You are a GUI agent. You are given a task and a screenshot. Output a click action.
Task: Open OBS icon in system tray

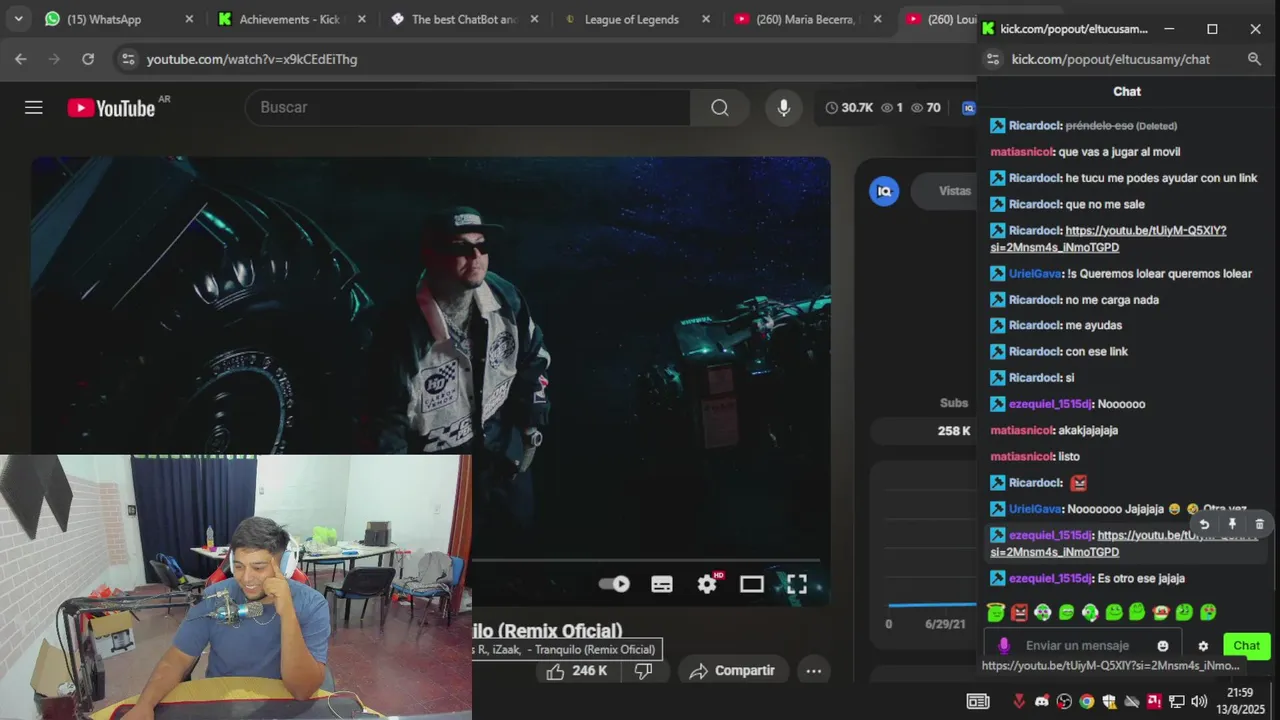tap(1064, 701)
